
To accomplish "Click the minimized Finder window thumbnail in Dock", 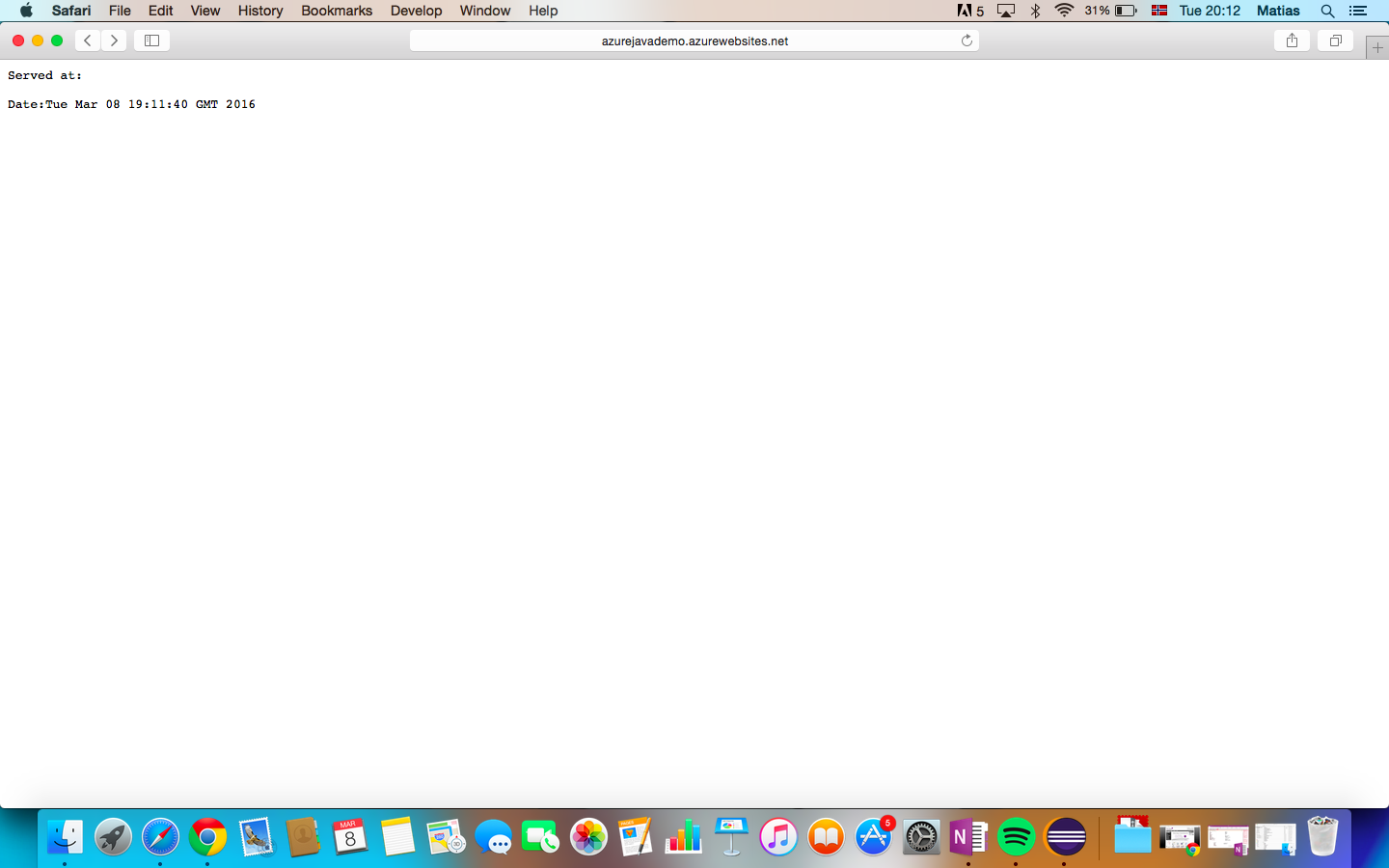I will pos(1275,838).
